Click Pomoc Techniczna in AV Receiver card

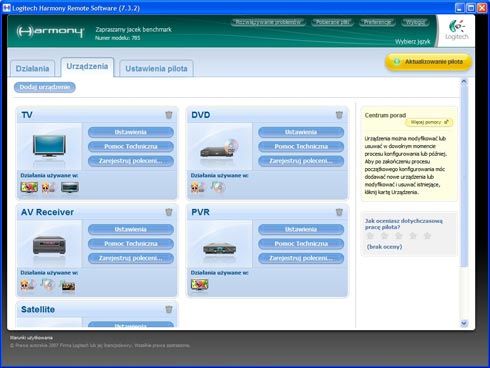pos(131,244)
